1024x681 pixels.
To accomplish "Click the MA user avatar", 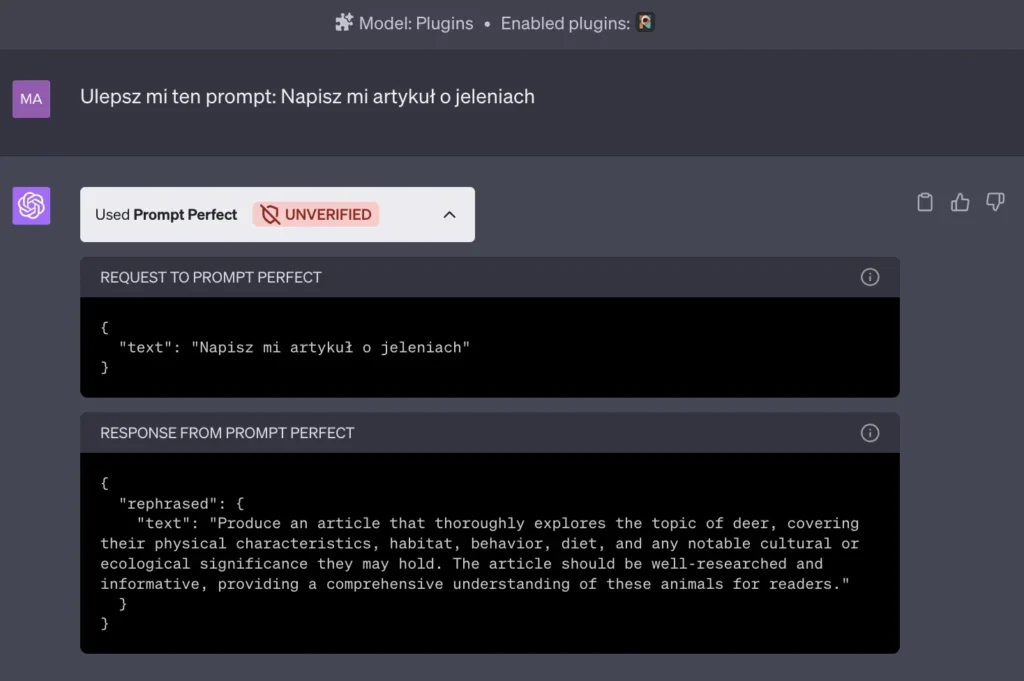I will (31, 99).
